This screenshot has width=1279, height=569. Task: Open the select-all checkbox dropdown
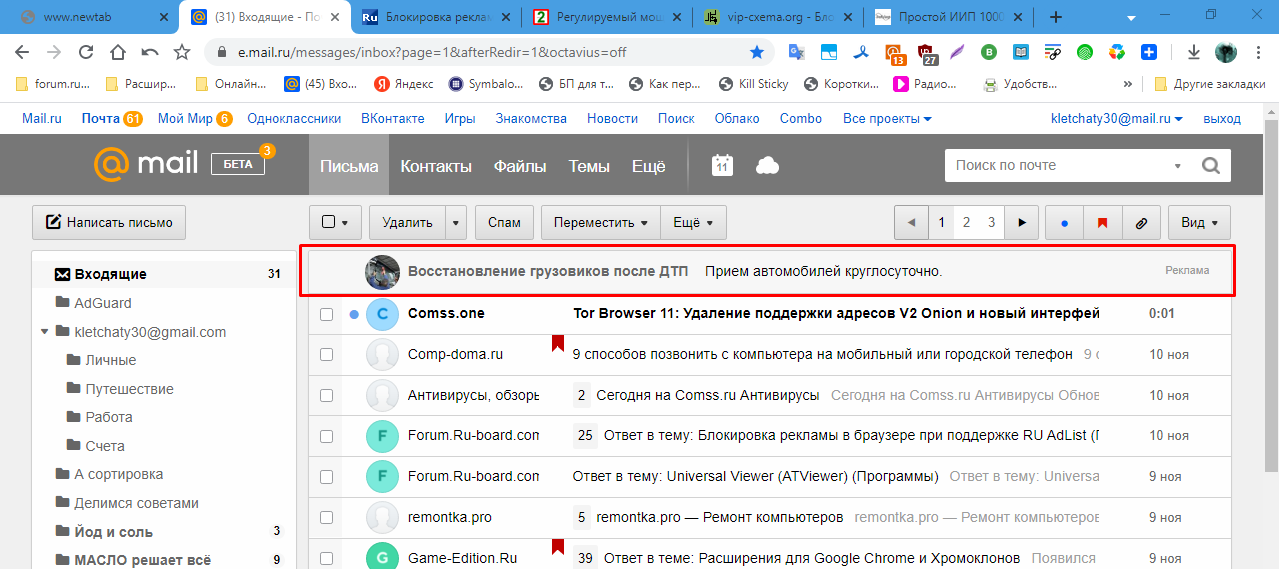335,223
